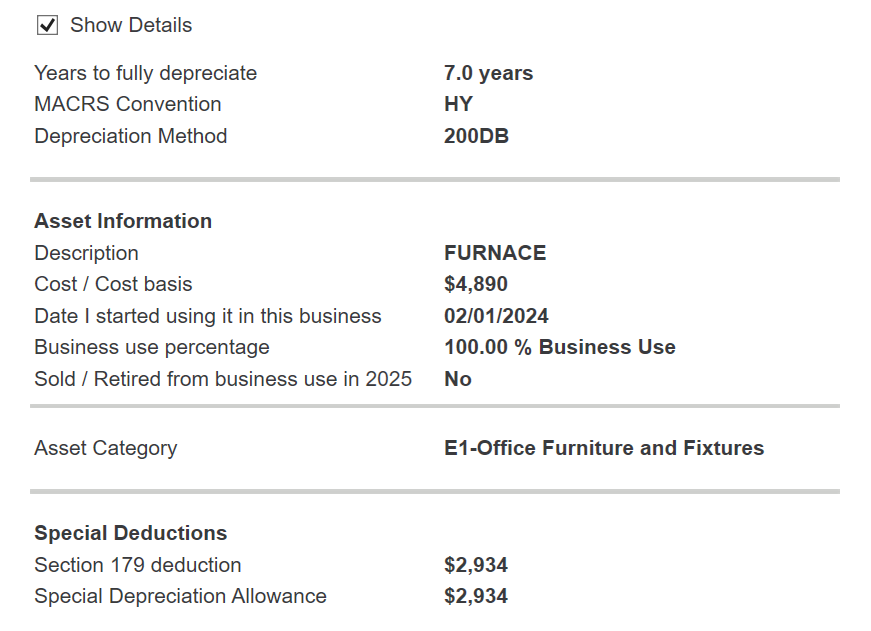This screenshot has width=871, height=631.
Task: Click 'Sold / Retired from business use in 2025'
Action: pos(223,379)
